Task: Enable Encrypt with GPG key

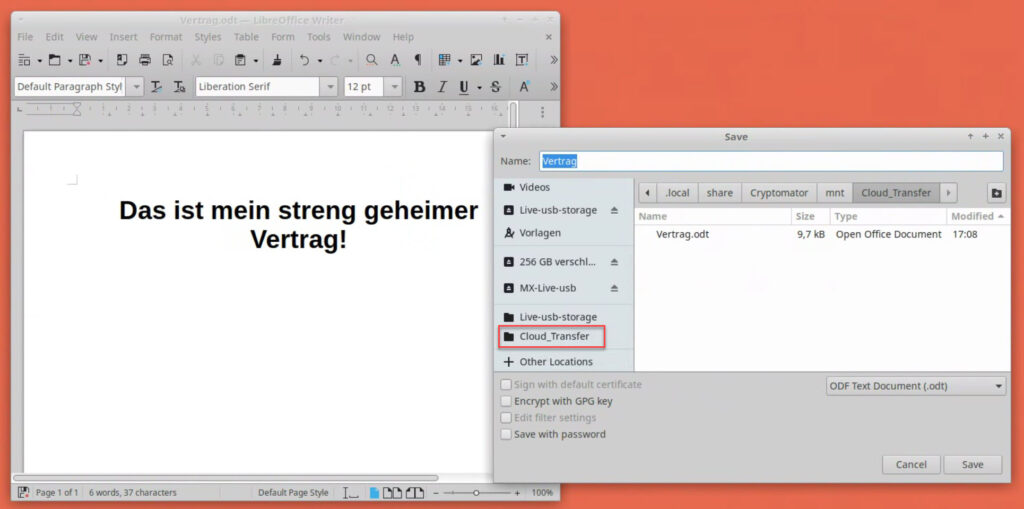Action: click(506, 401)
